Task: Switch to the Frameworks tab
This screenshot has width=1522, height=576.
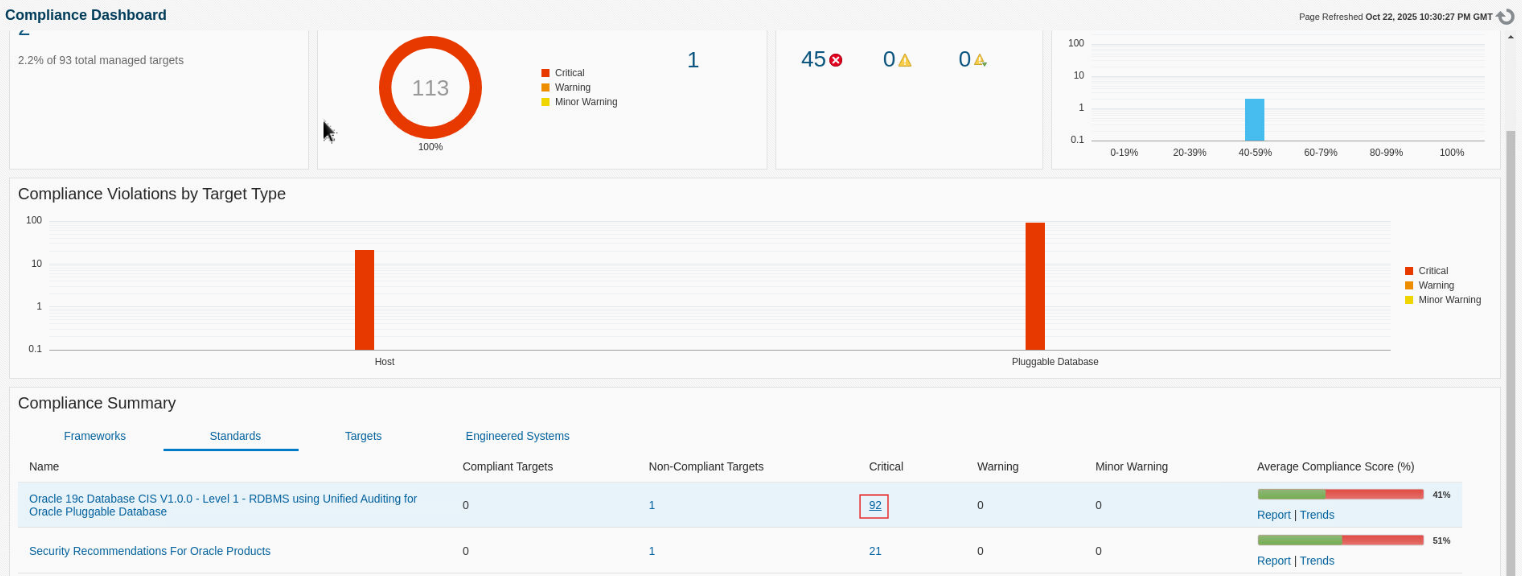Action: 95,436
